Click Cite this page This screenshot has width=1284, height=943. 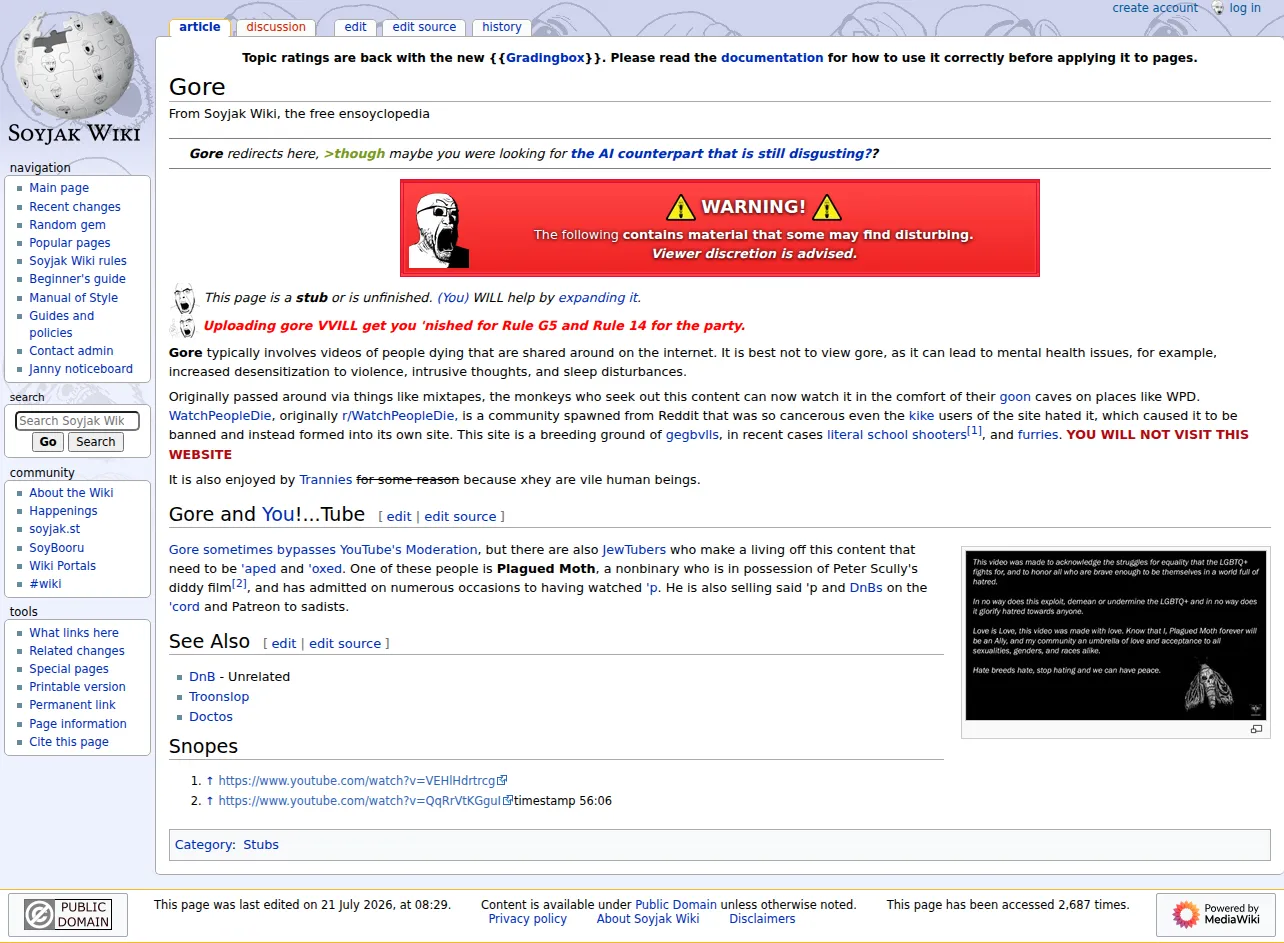[69, 742]
